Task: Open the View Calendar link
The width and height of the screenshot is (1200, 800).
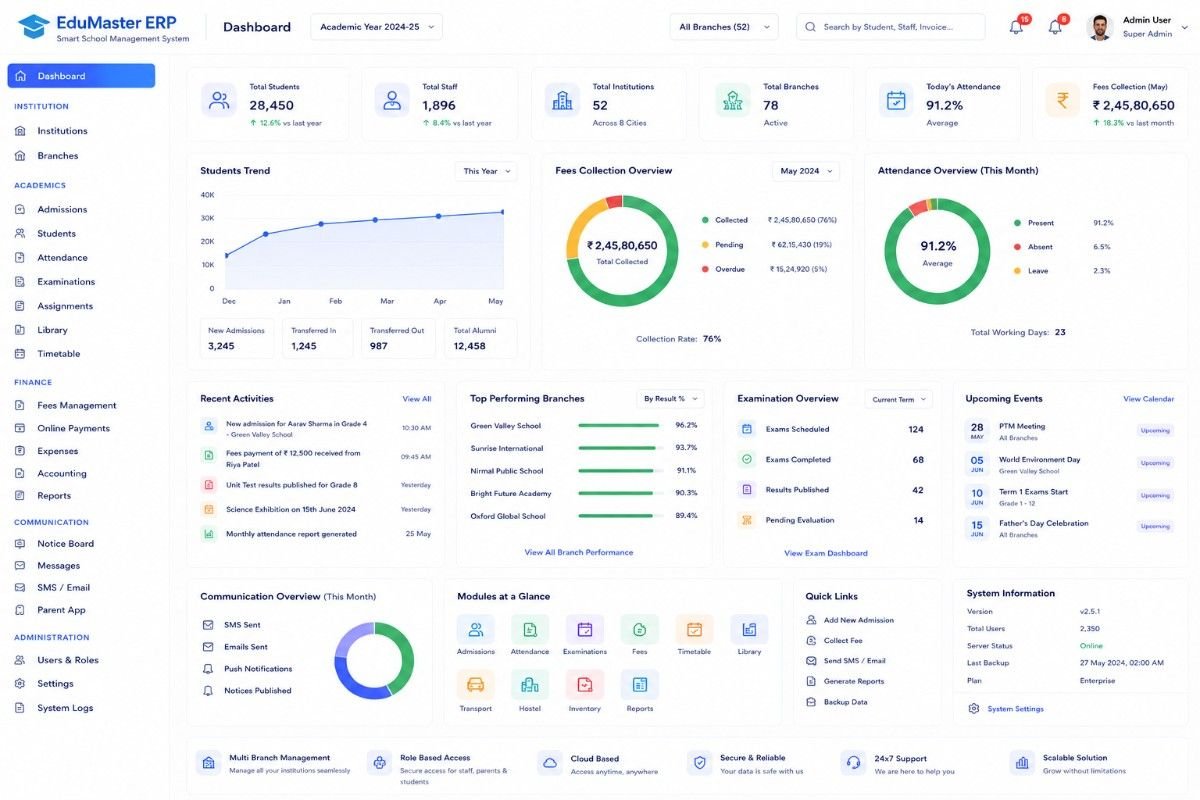Action: [1149, 399]
